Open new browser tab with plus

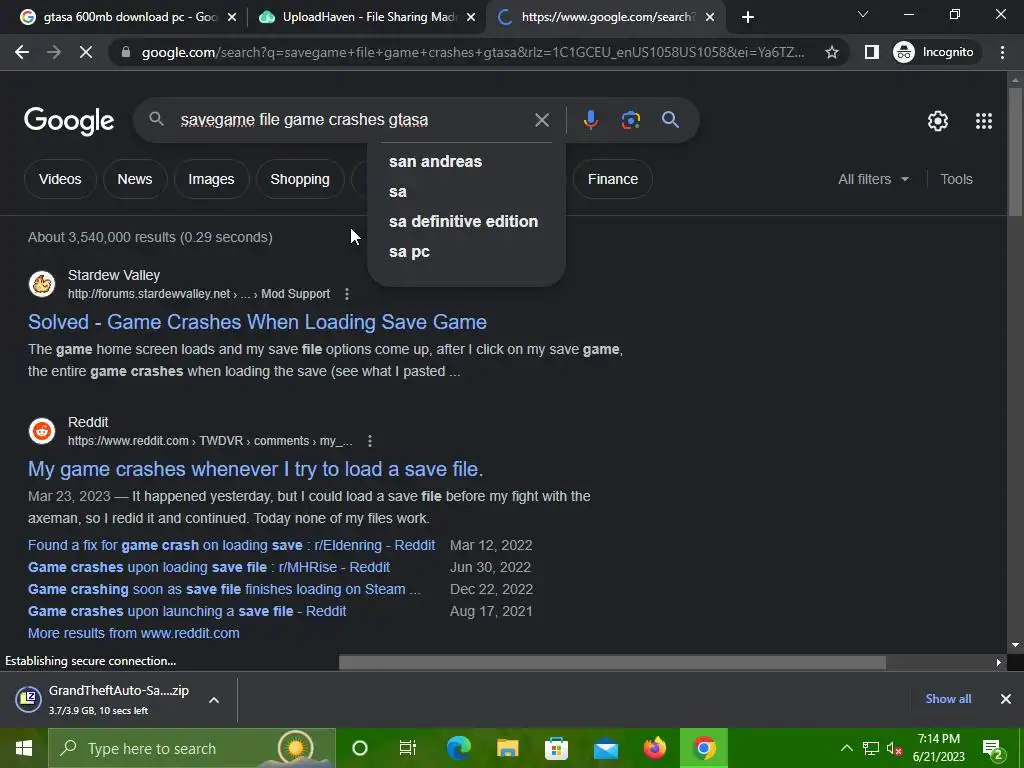click(x=748, y=17)
